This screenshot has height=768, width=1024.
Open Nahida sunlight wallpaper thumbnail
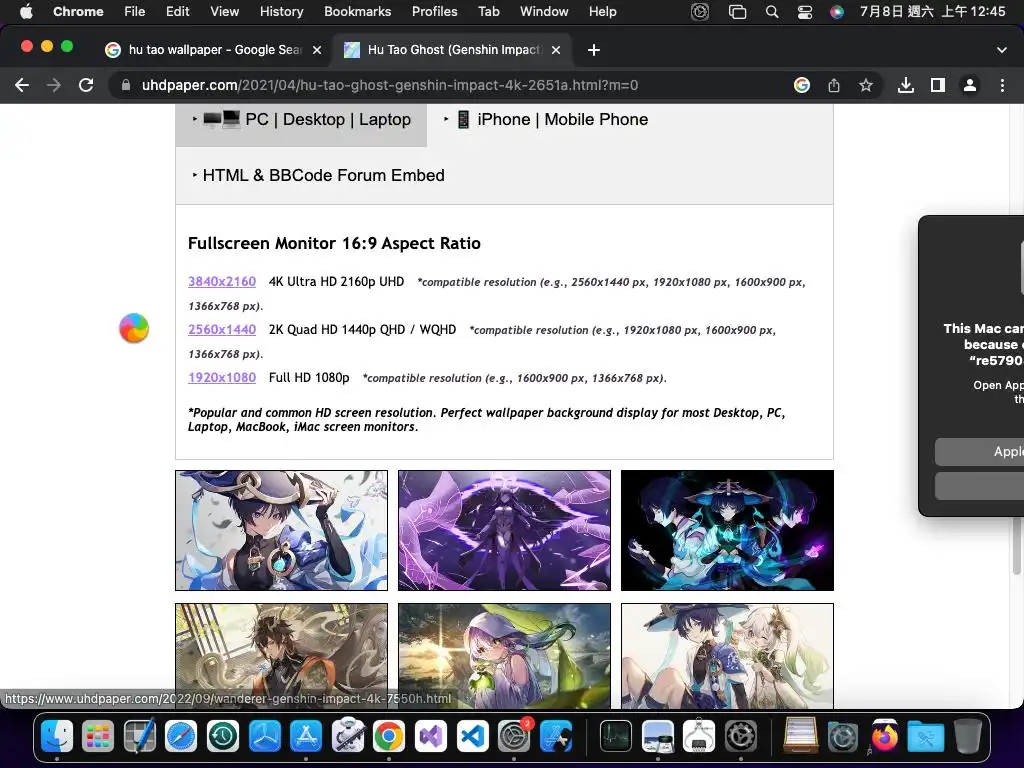tap(504, 656)
